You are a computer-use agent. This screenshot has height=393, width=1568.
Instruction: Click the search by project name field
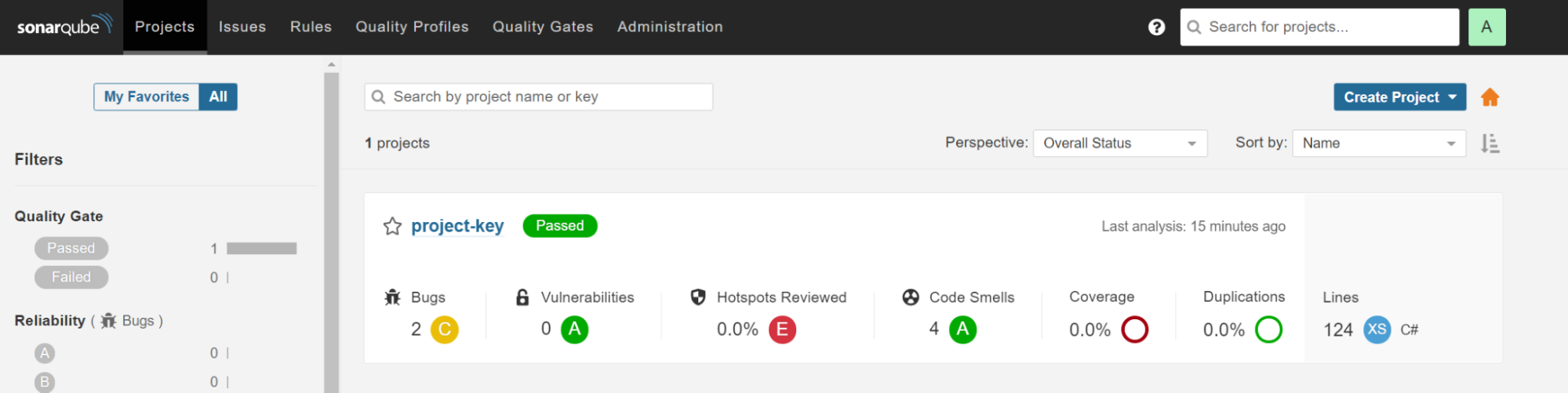click(538, 96)
